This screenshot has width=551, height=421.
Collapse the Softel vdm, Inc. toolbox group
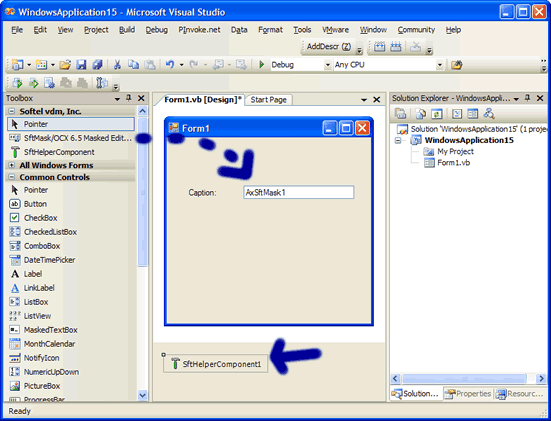point(12,111)
